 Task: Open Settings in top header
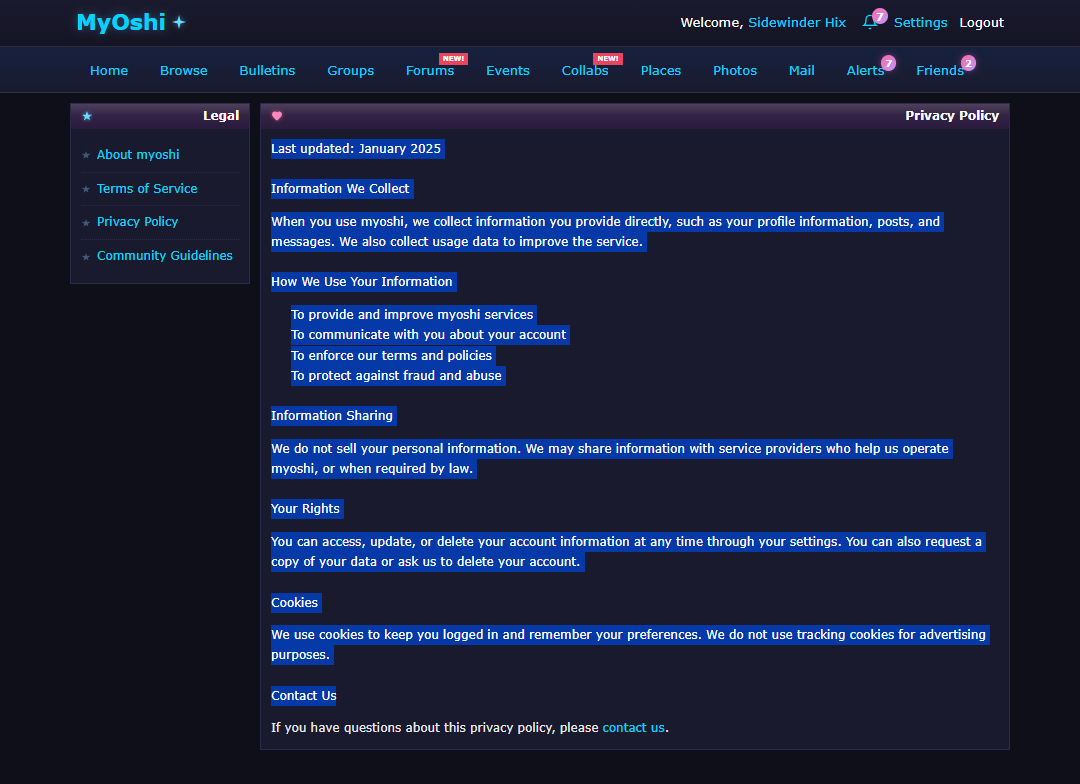point(920,22)
